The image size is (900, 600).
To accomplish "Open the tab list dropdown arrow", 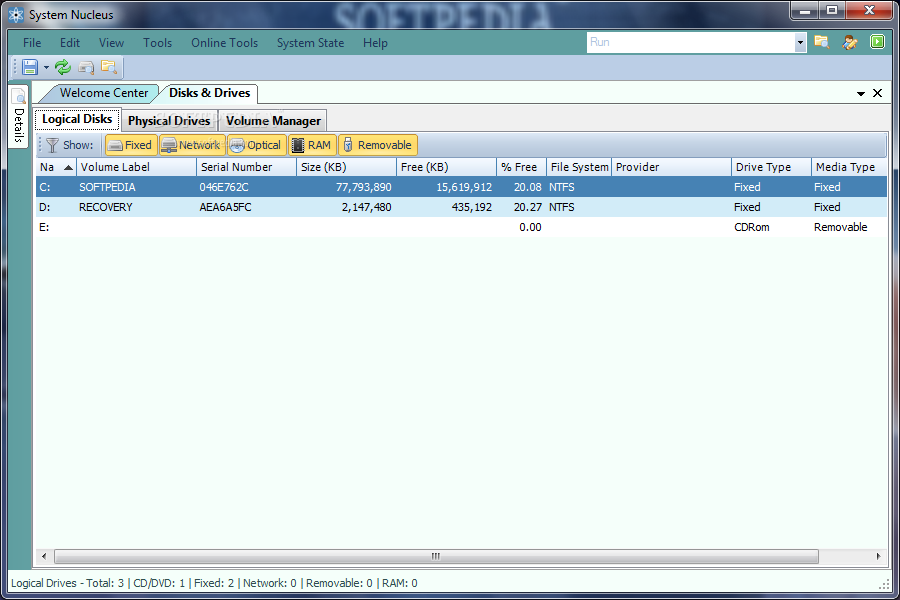I will pos(861,94).
